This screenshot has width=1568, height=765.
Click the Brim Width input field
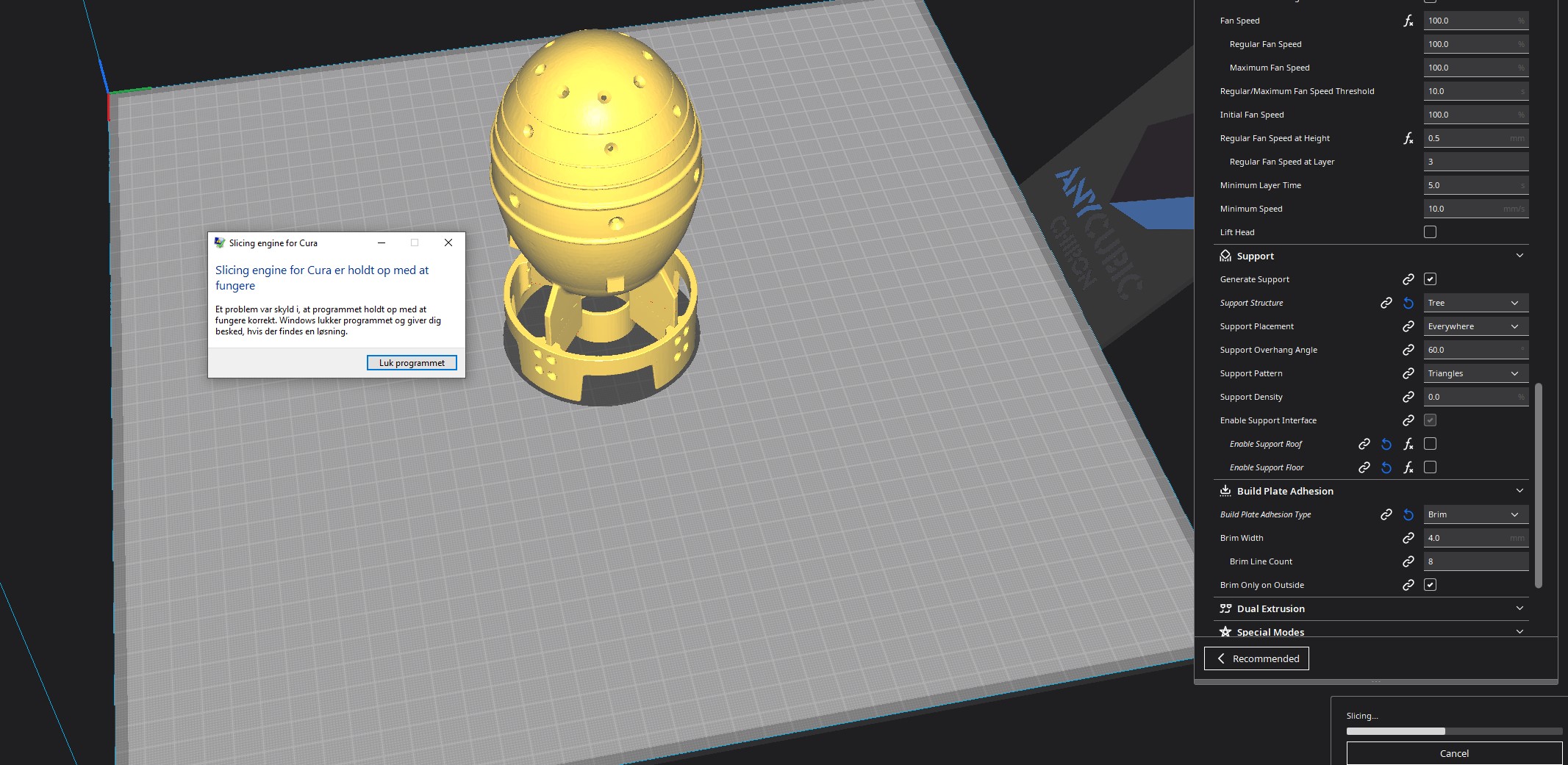(x=1476, y=538)
